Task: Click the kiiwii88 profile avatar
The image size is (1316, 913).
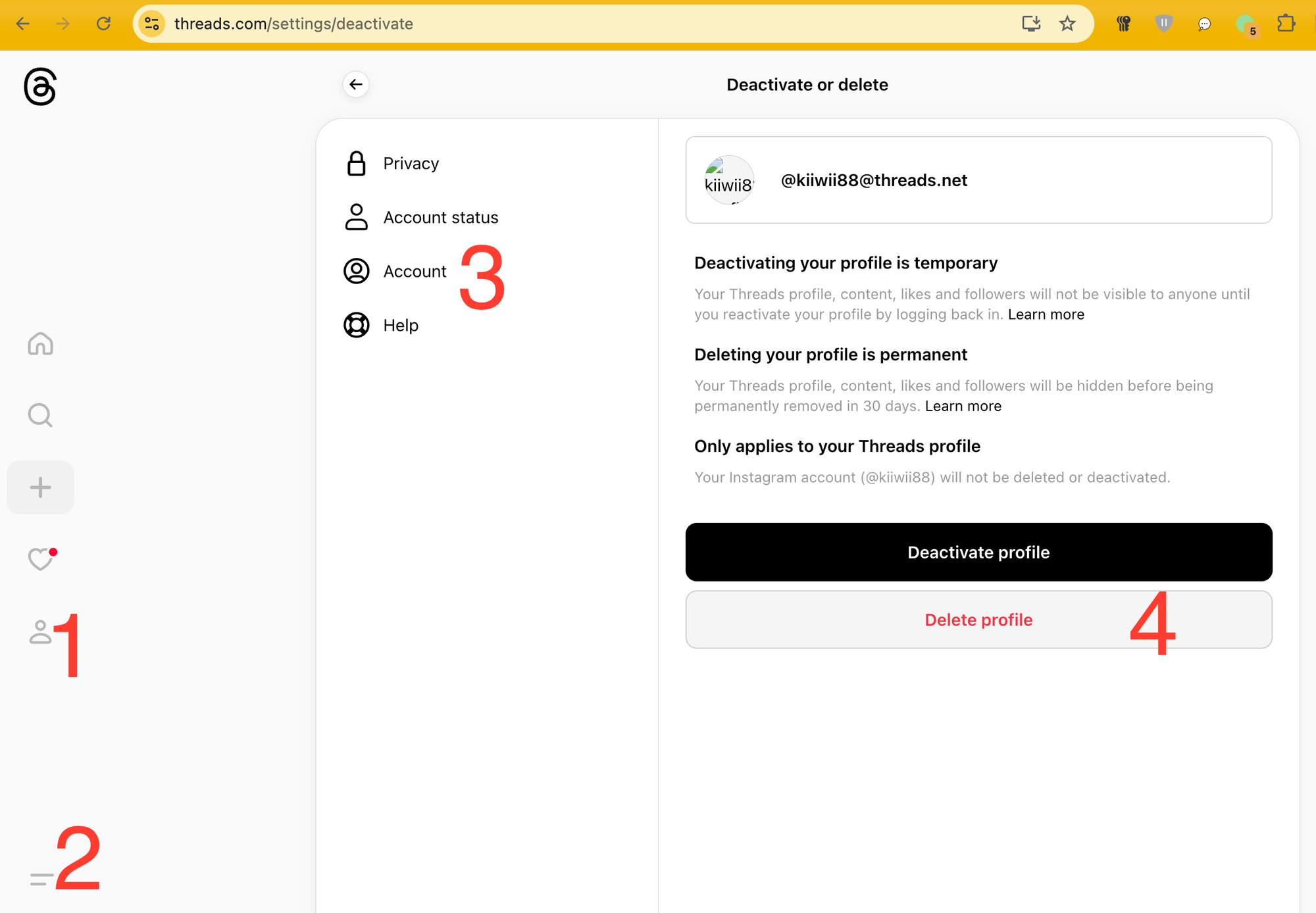Action: click(729, 180)
